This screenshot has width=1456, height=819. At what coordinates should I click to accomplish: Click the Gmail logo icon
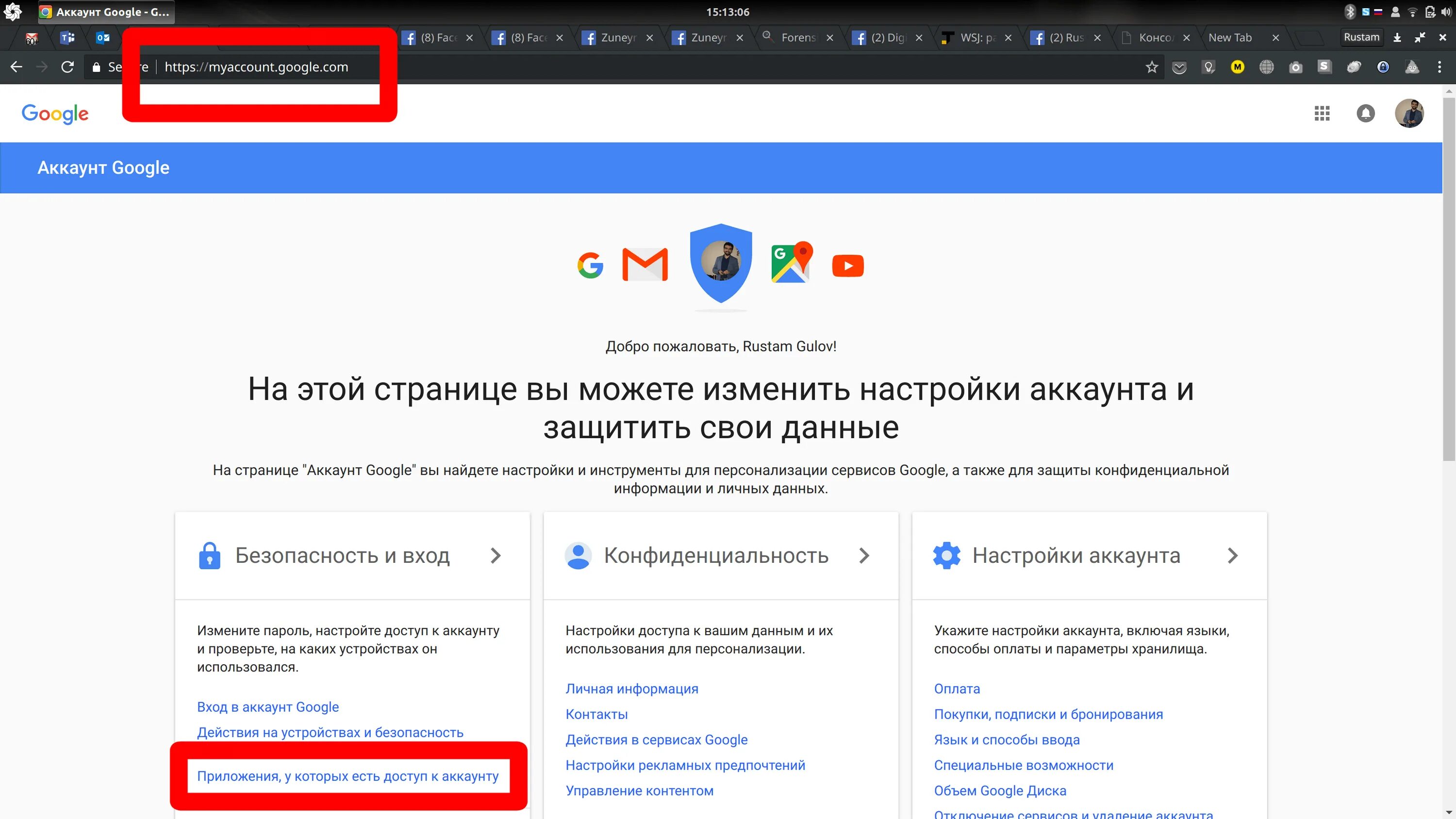[x=645, y=264]
